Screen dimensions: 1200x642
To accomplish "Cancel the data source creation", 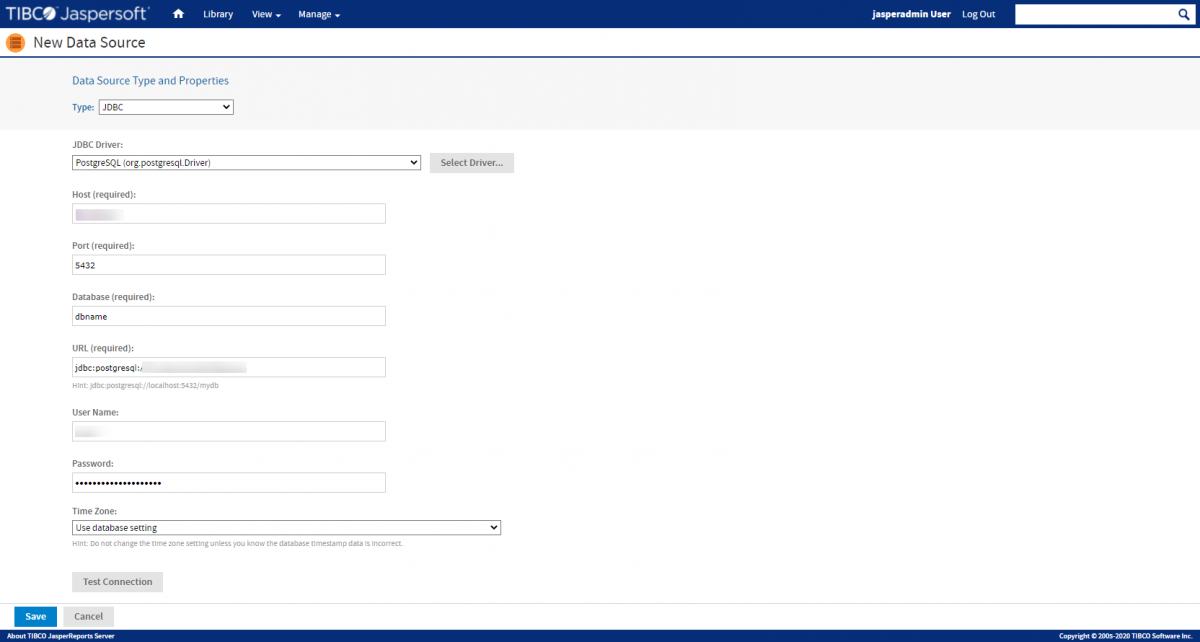I will pos(89,616).
